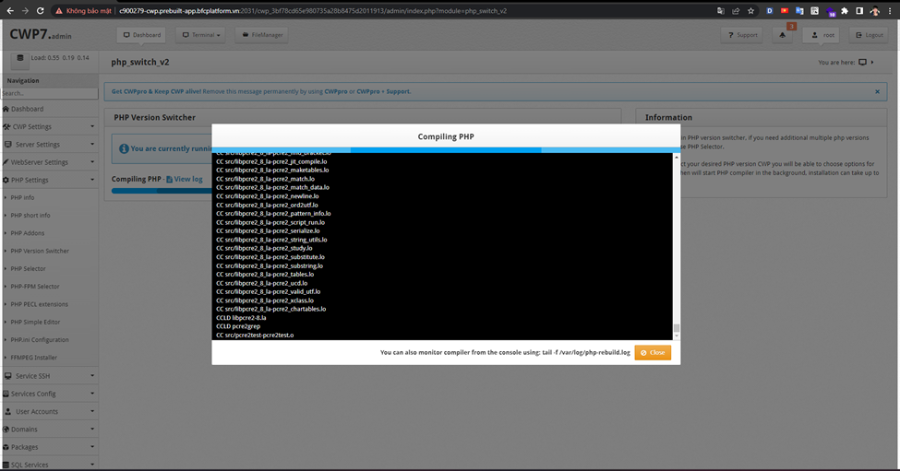The height and width of the screenshot is (471, 900).
Task: Open the Terminal dropdown in top toolbar
Action: tap(201, 35)
